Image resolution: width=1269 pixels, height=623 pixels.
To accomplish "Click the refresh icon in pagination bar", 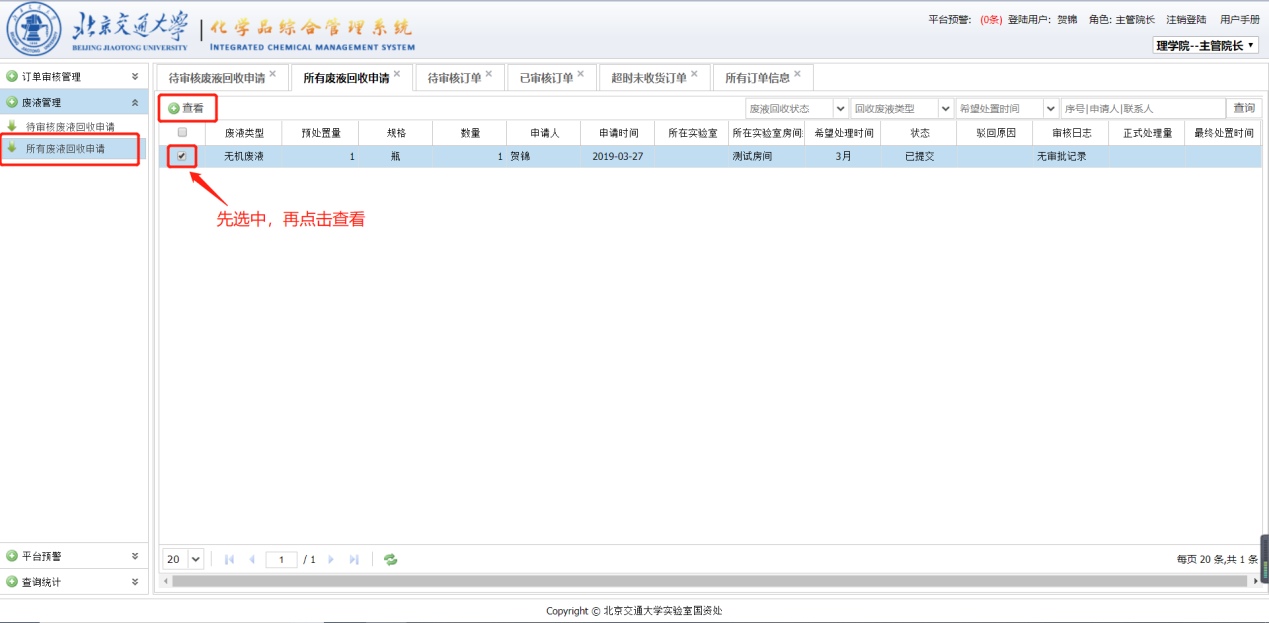I will [x=390, y=560].
